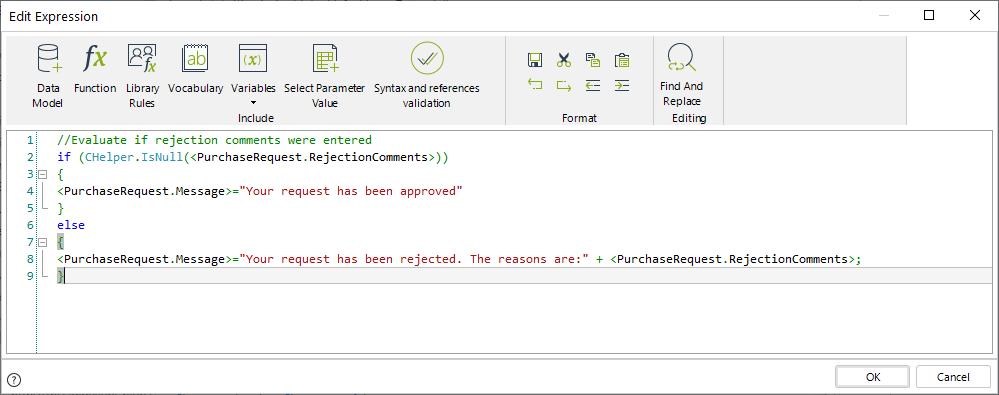Open the help question mark icon
The width and height of the screenshot is (999, 395).
pyautogui.click(x=14, y=380)
